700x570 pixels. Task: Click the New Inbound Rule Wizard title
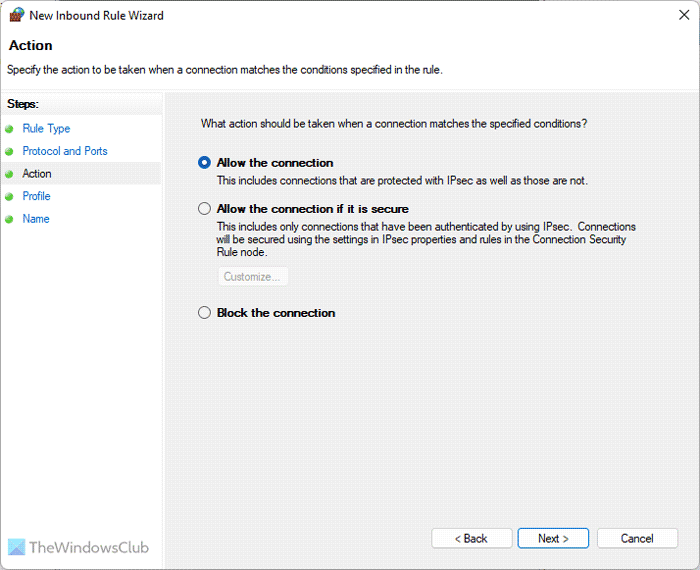click(97, 16)
